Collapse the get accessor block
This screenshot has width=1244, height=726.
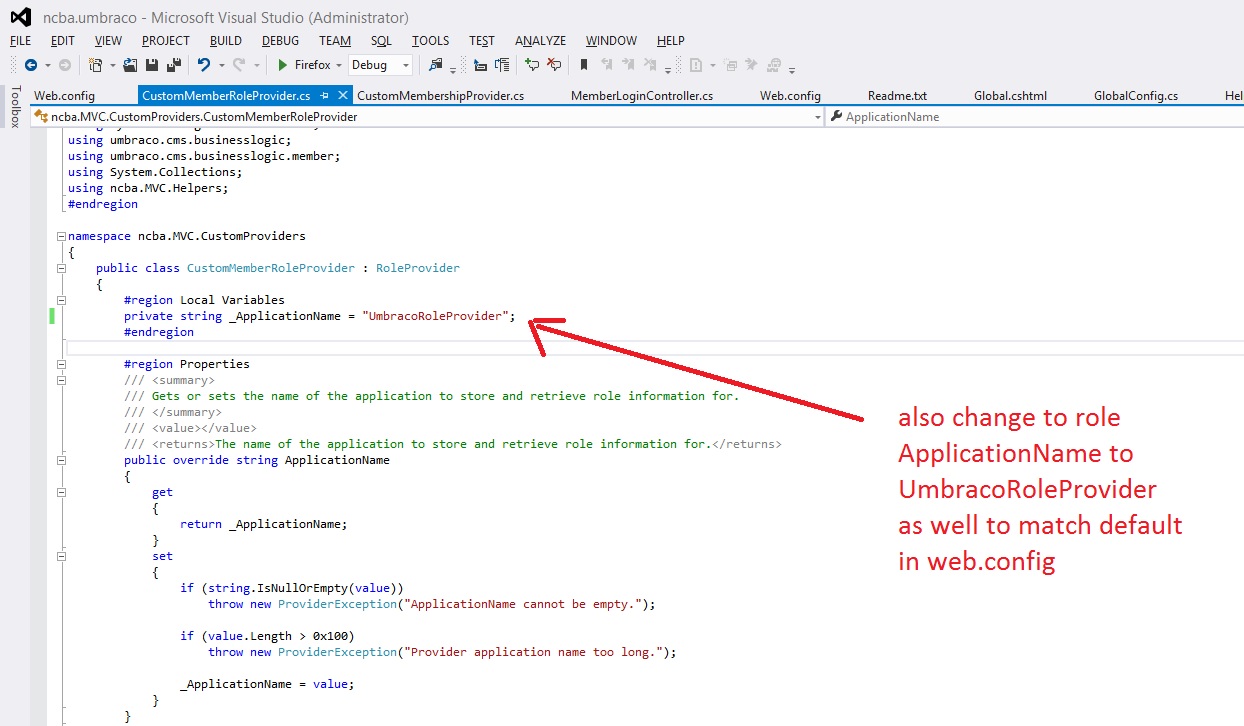click(62, 493)
